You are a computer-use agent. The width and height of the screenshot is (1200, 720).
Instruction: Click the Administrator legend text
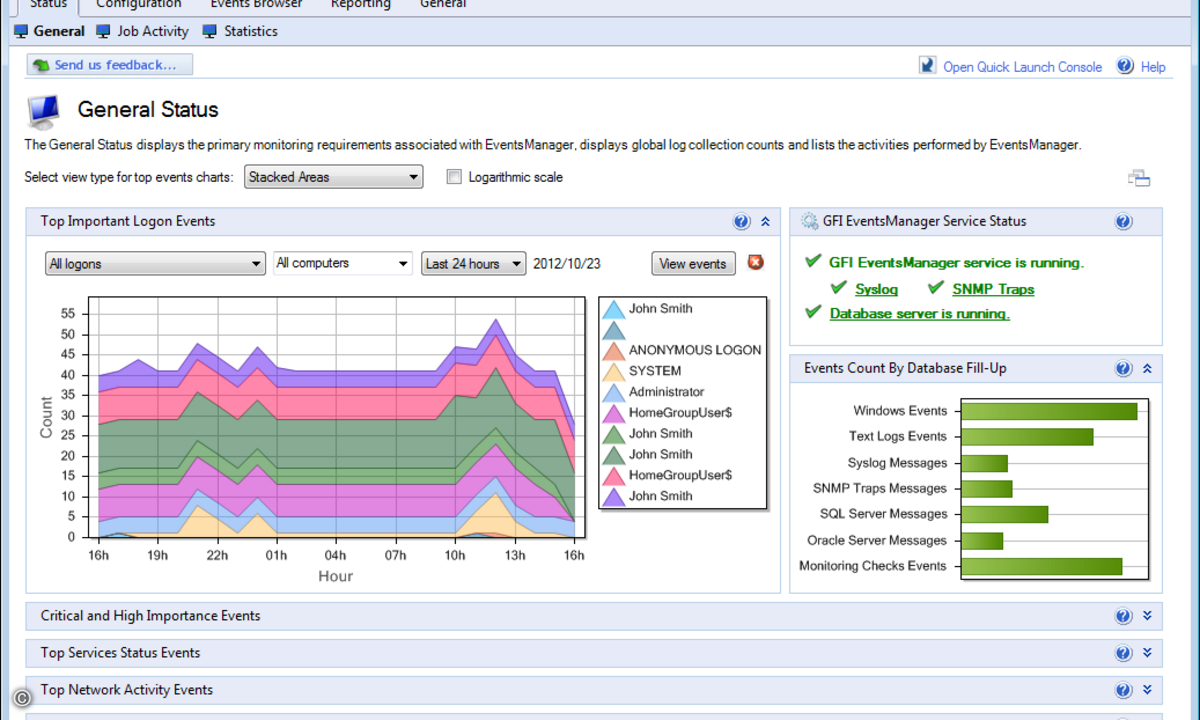point(667,392)
